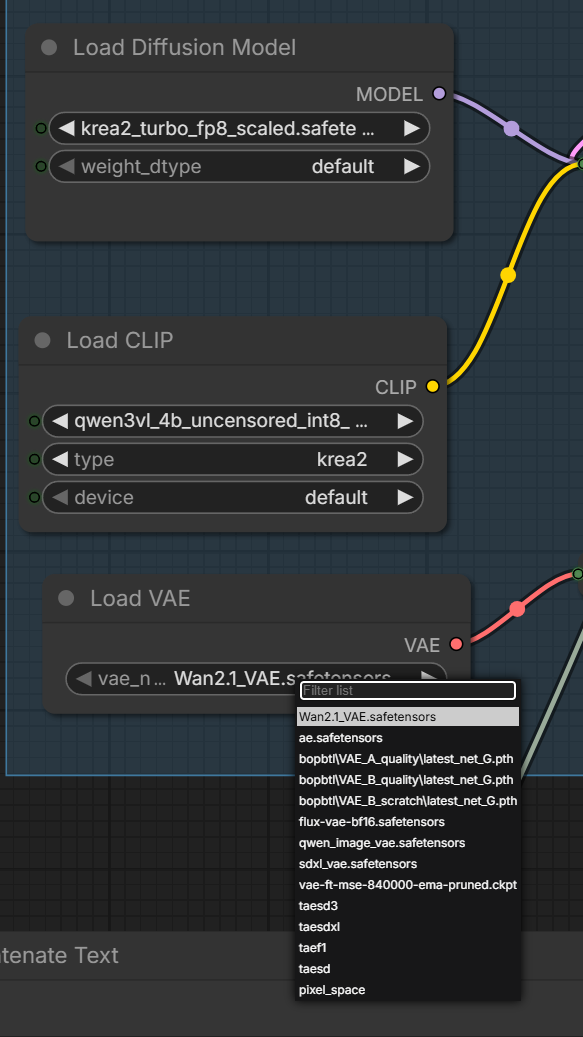Collapse the Load CLIP node dot
Image resolution: width=583 pixels, height=1037 pixels.
(x=42, y=341)
